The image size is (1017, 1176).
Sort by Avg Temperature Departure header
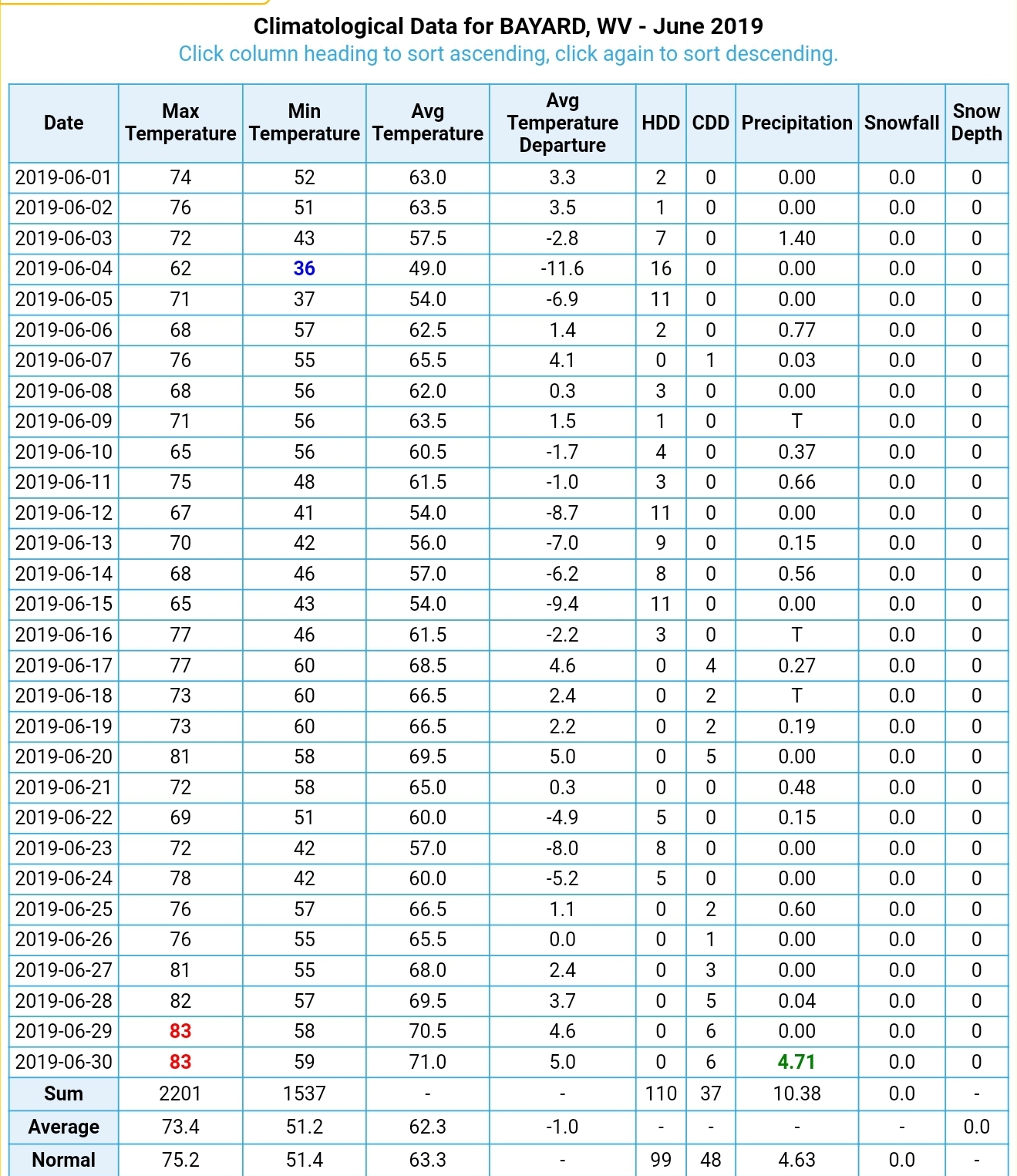click(x=562, y=123)
